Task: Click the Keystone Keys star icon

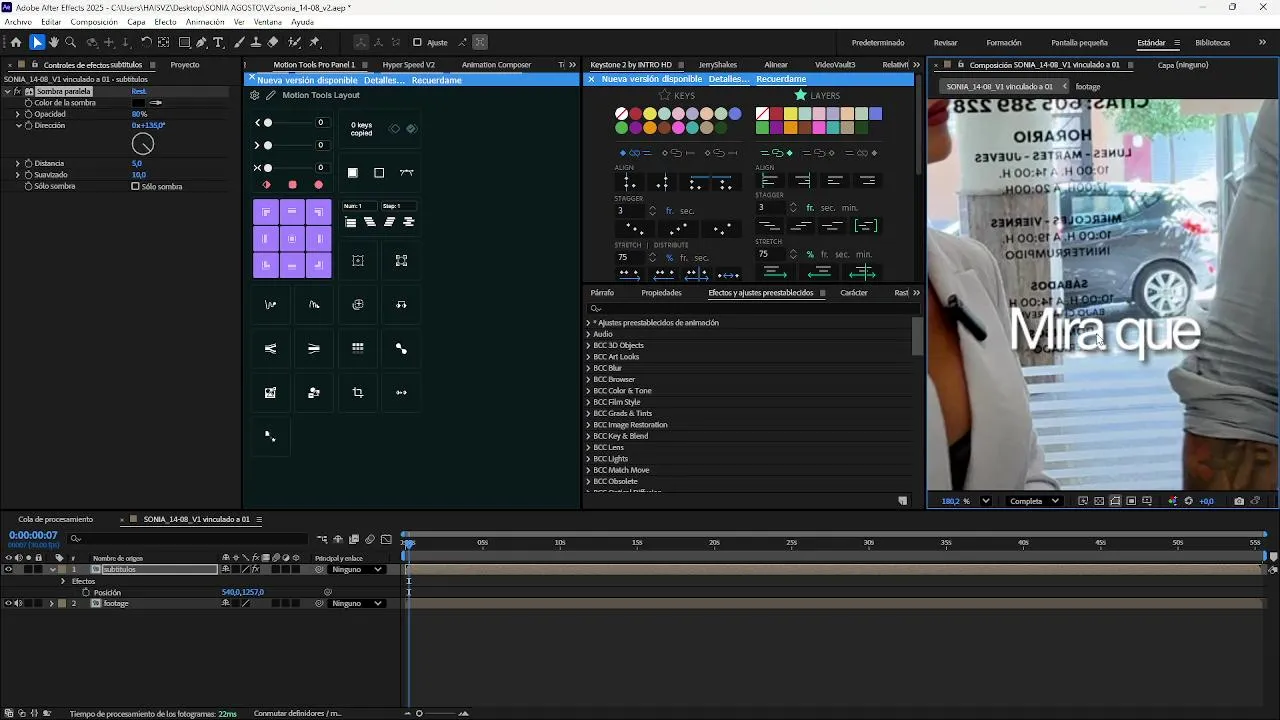Action: click(x=664, y=95)
